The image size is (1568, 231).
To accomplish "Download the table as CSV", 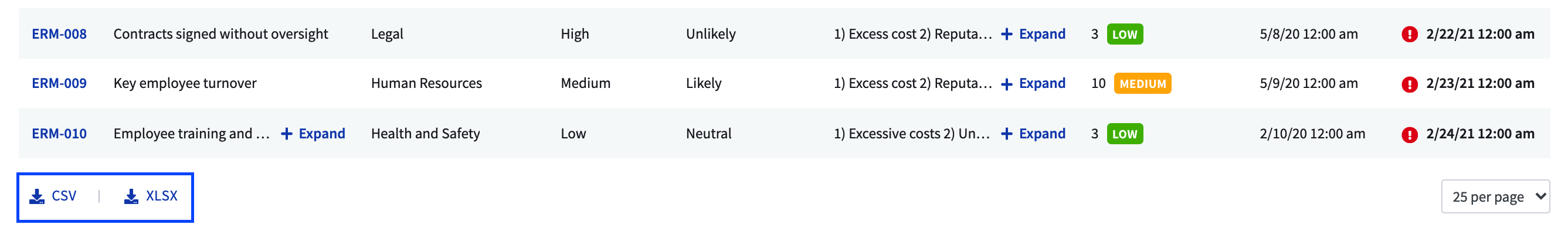I will 53,196.
